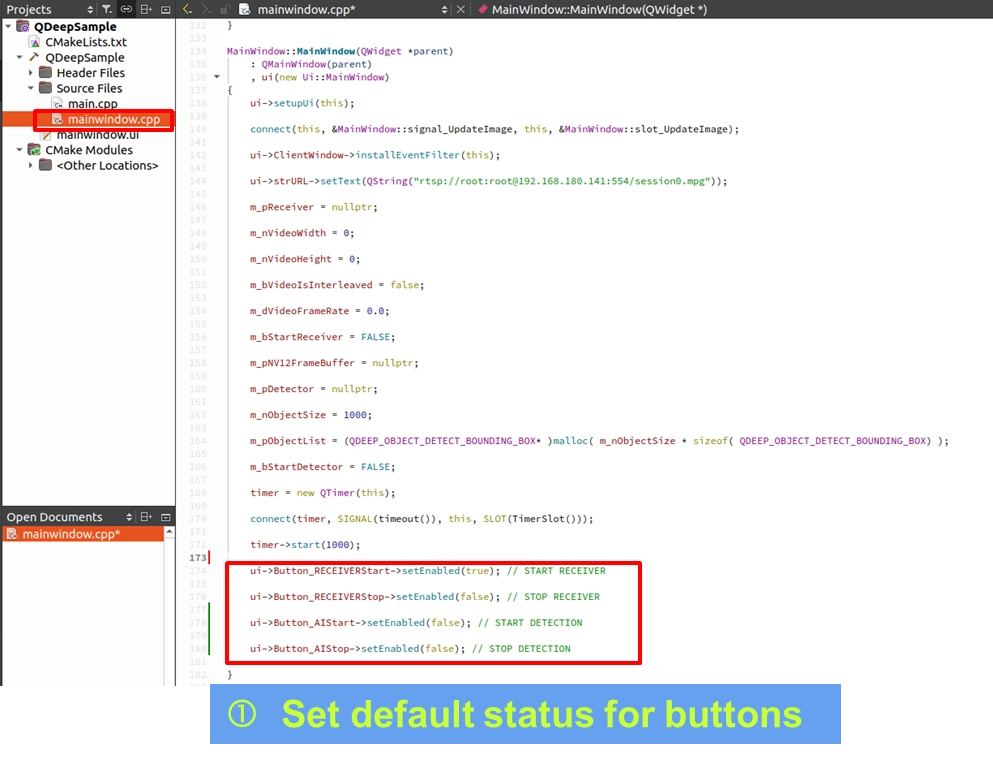This screenshot has height=760, width=993.
Task: Open mainwindow.ui form file
Action: point(98,134)
